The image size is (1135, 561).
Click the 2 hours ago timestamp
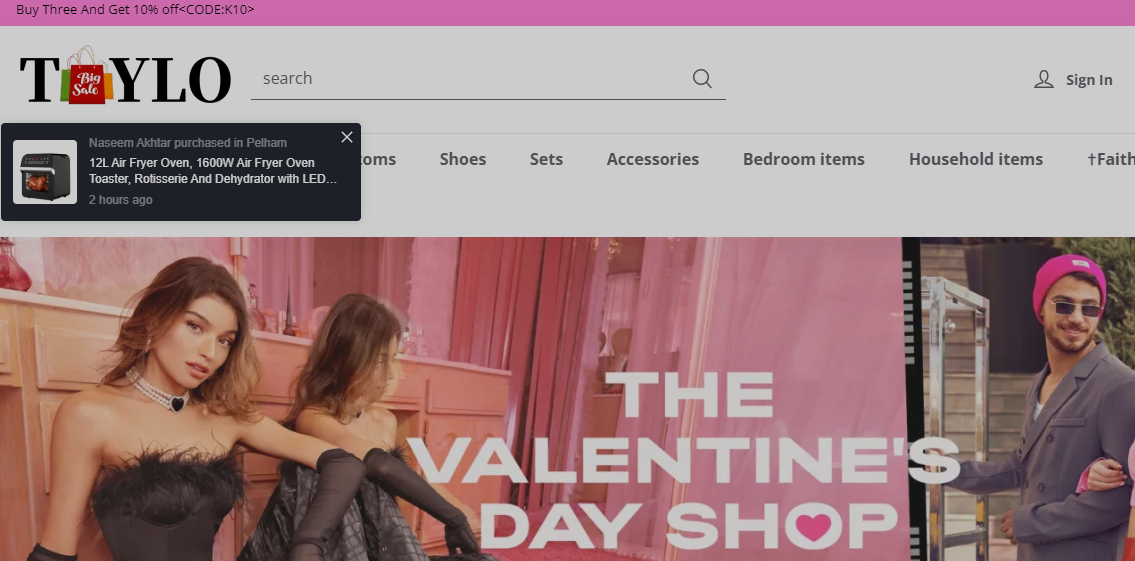(120, 200)
